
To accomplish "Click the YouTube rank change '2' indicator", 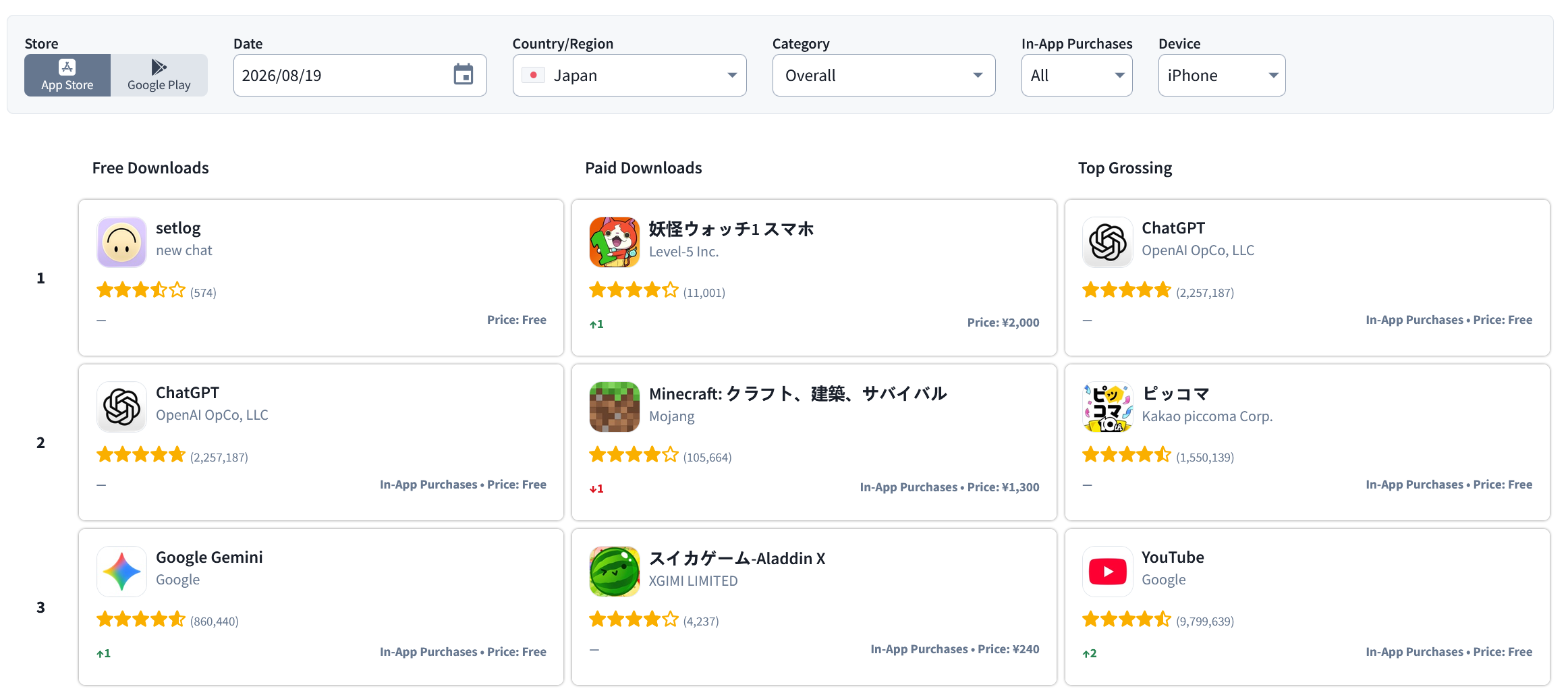I will click(x=1090, y=653).
